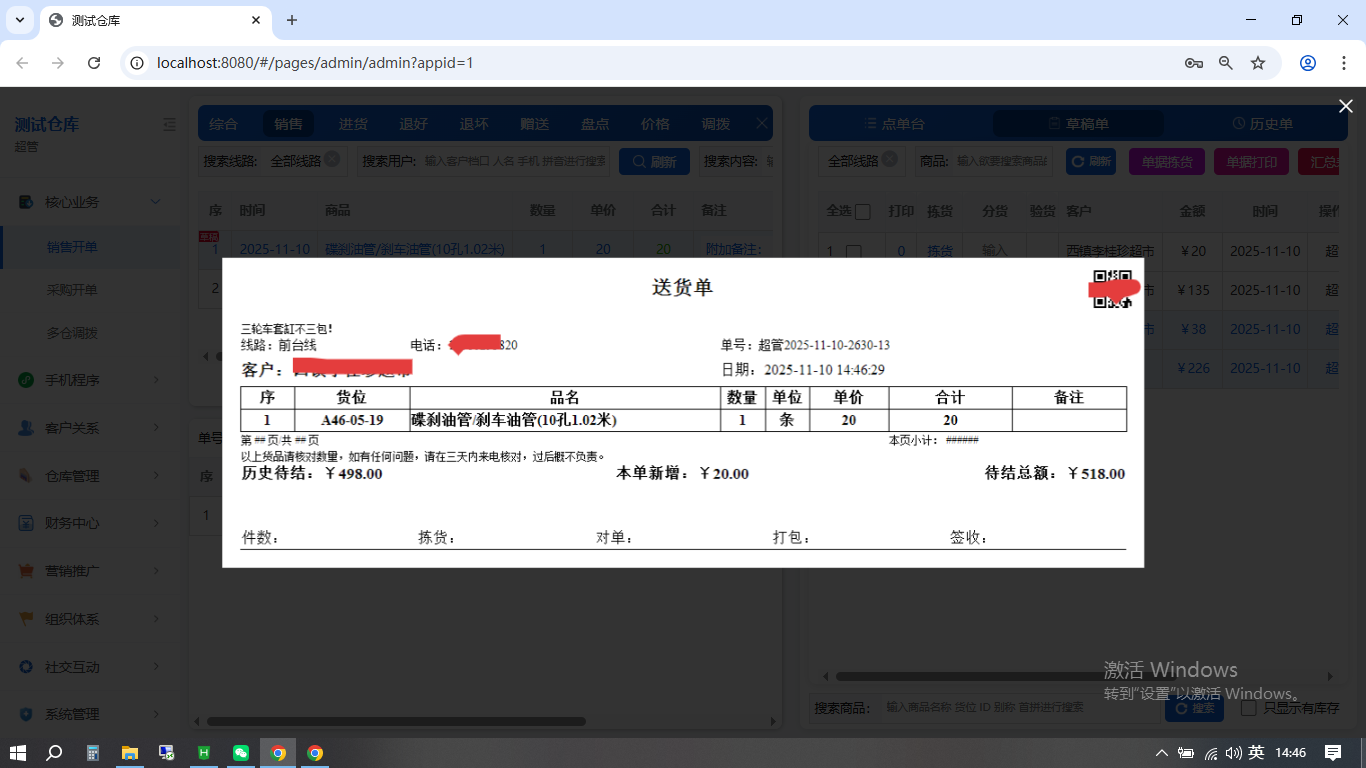Expand the 财务中心 sidebar menu
1366x768 pixels.
tap(155, 523)
